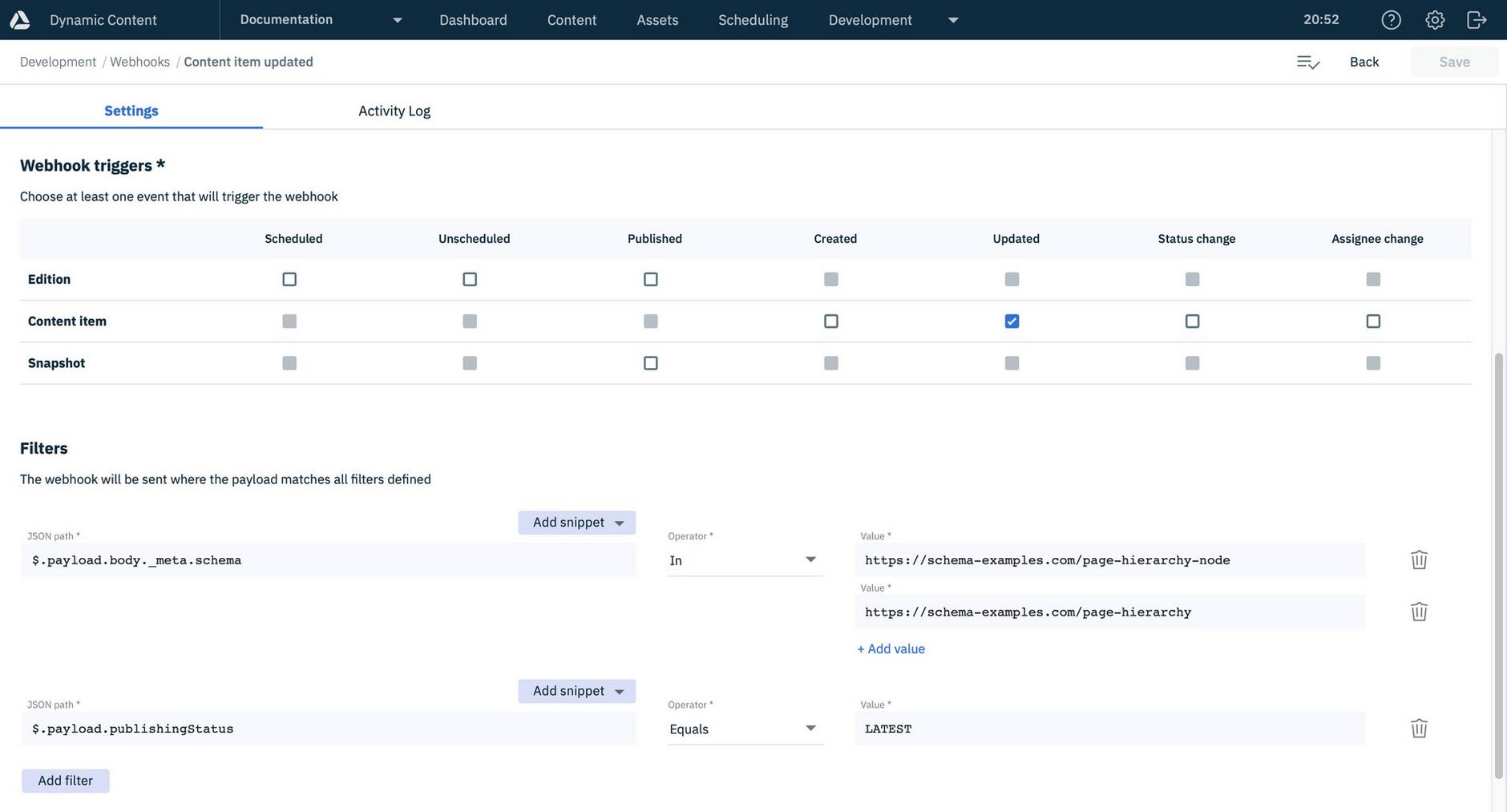Edit the LATEST value field

click(1110, 729)
